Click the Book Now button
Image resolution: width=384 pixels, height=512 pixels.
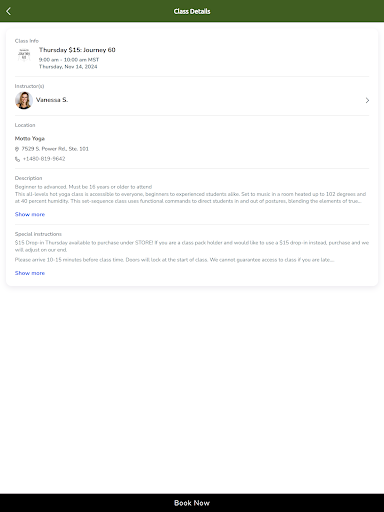192,503
